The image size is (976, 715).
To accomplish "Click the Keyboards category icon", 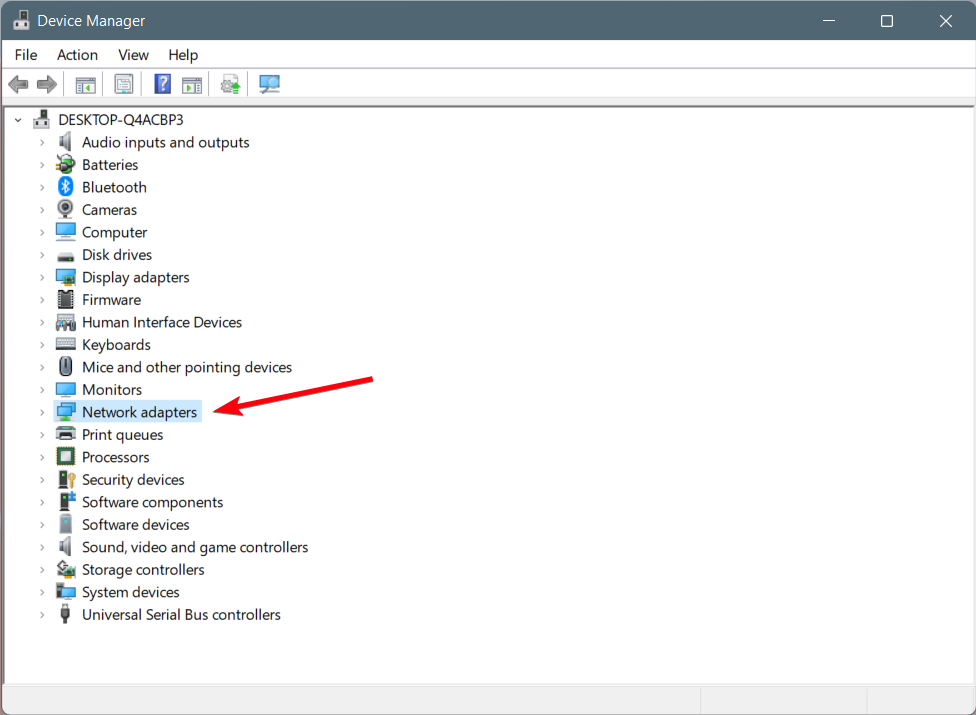I will click(65, 344).
